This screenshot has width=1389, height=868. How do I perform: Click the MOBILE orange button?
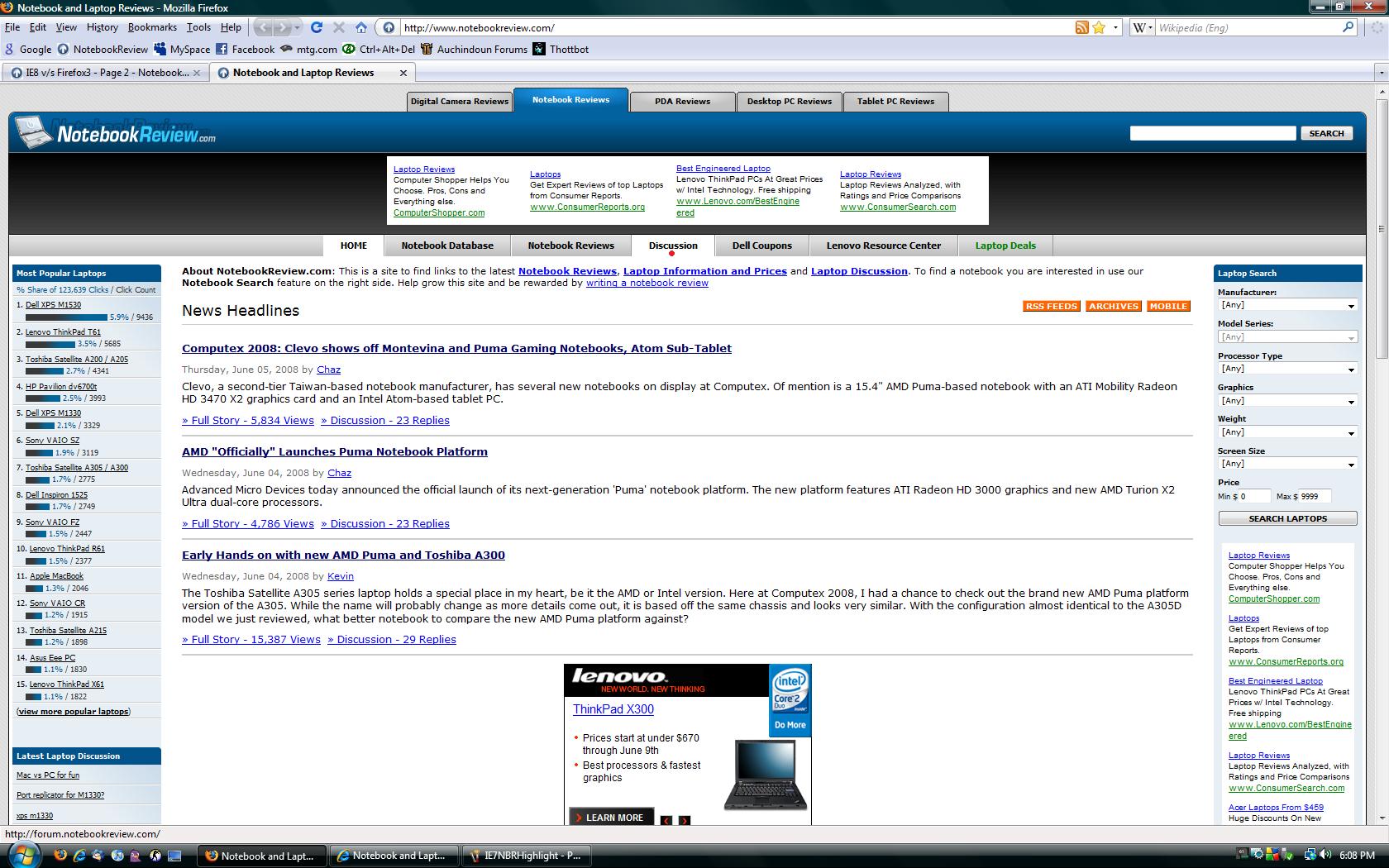1168,306
